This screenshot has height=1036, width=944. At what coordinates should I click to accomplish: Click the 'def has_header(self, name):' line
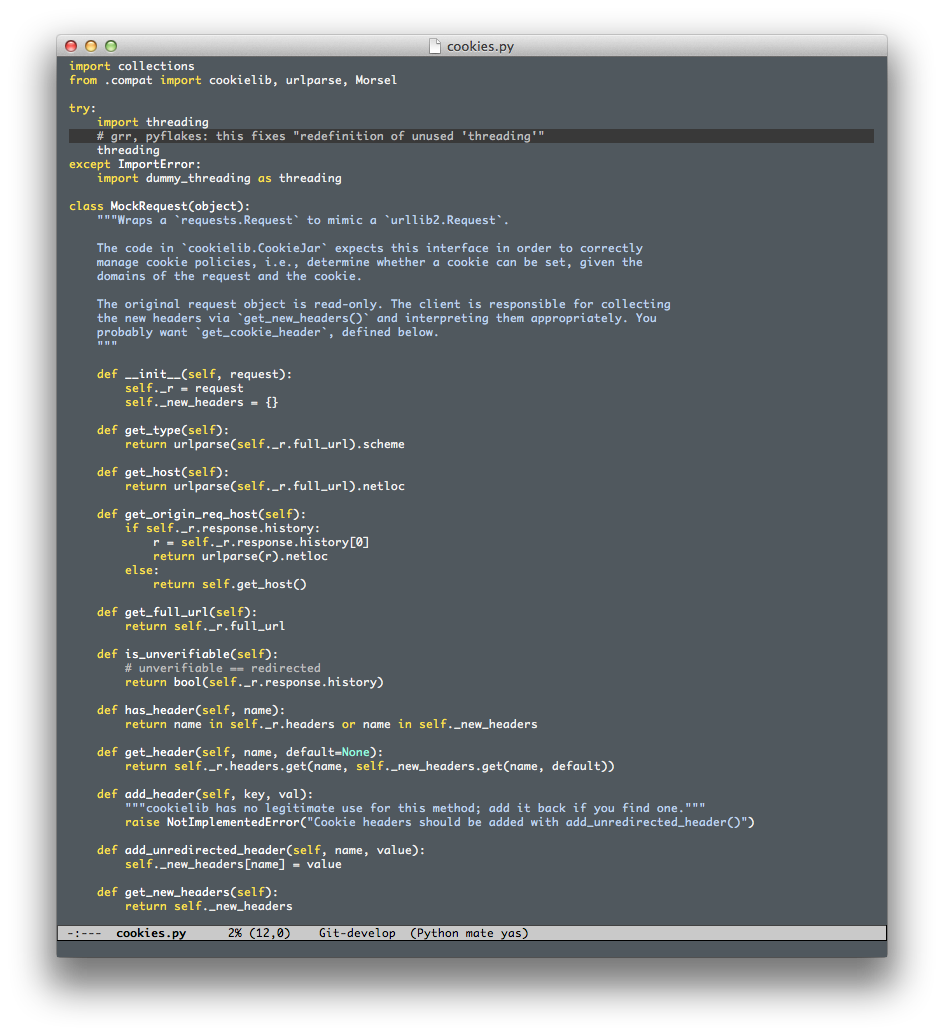tap(191, 710)
